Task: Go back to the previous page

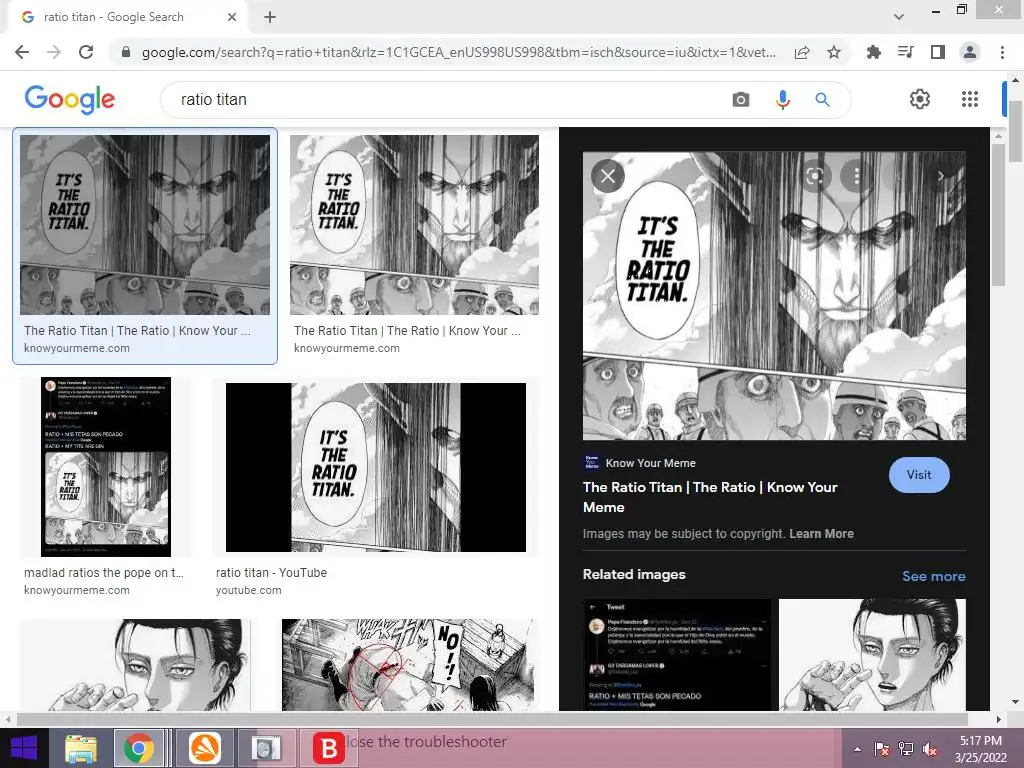Action: pyautogui.click(x=22, y=52)
